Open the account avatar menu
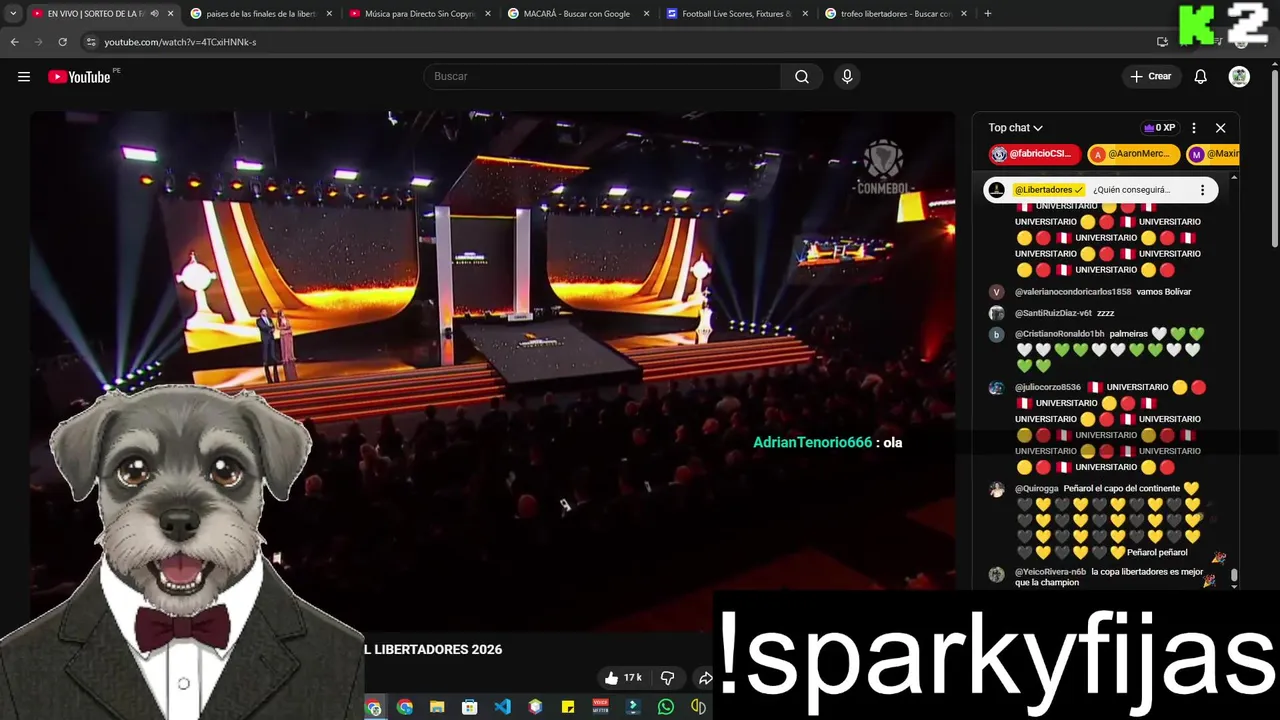 pyautogui.click(x=1239, y=77)
